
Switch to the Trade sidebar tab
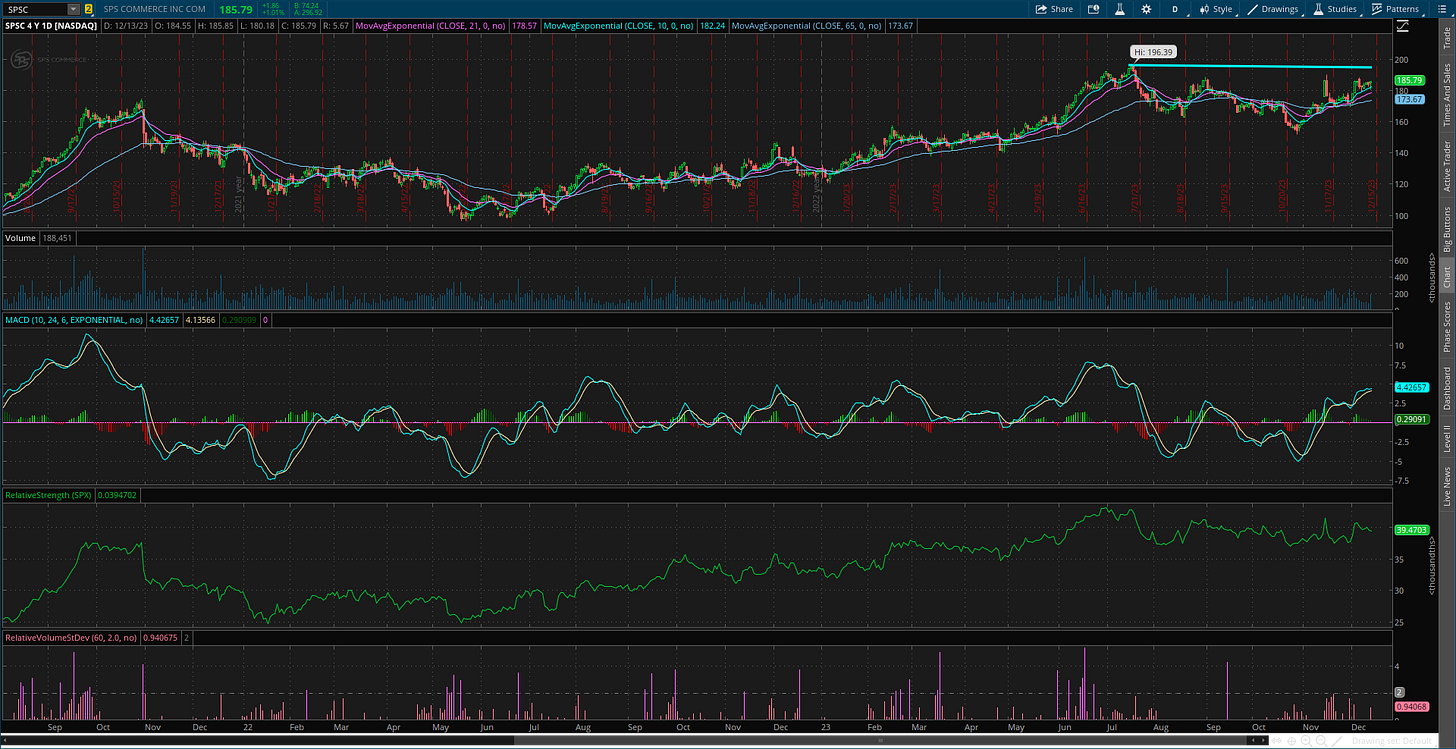[x=1446, y=39]
